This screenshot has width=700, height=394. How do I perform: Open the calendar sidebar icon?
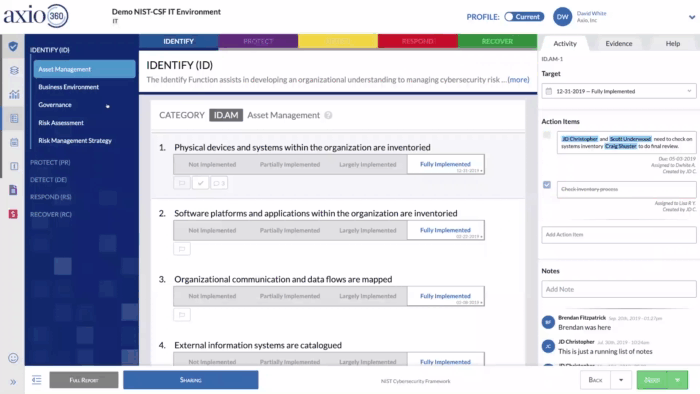point(14,142)
